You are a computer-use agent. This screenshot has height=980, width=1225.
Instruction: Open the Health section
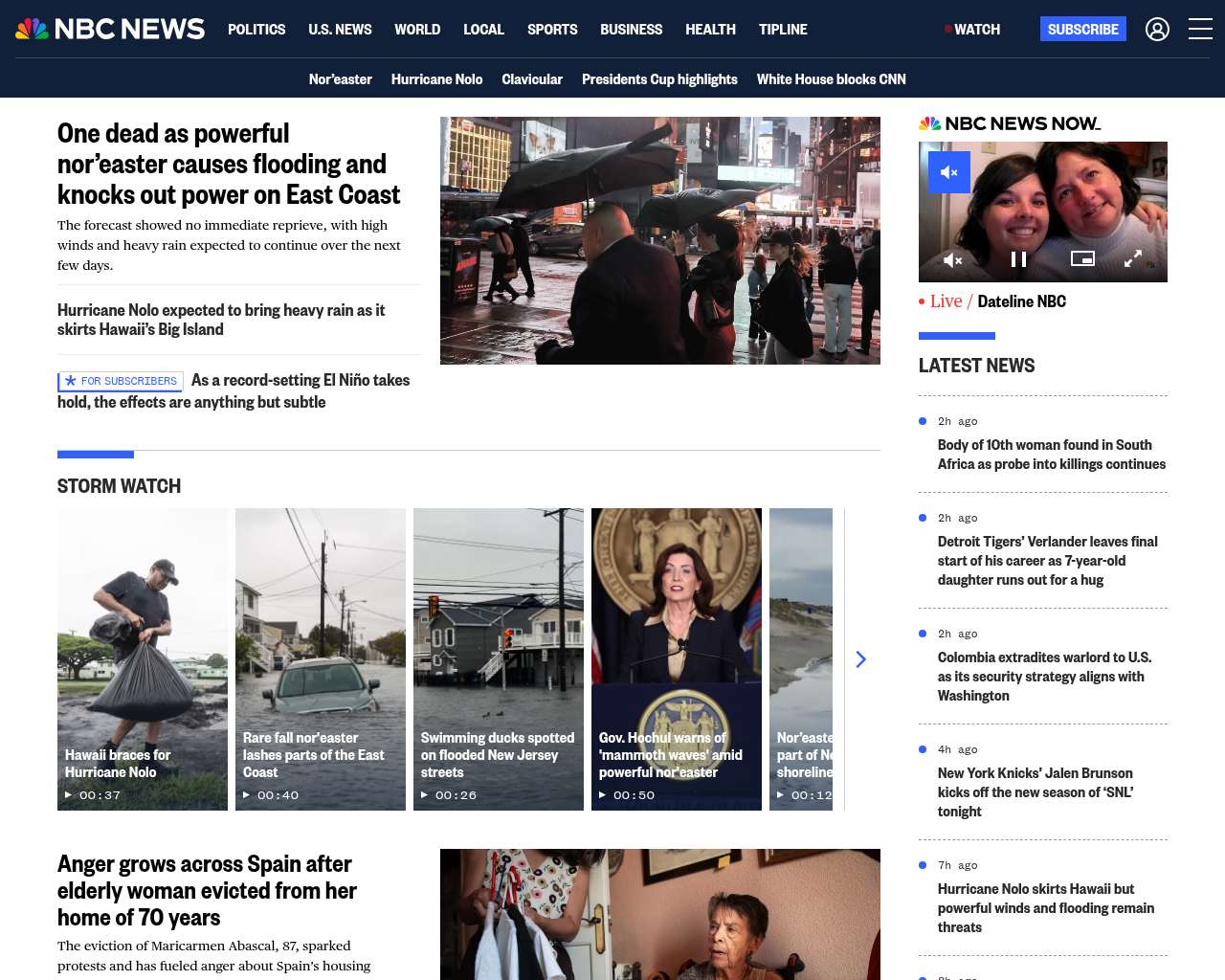pyautogui.click(x=710, y=30)
